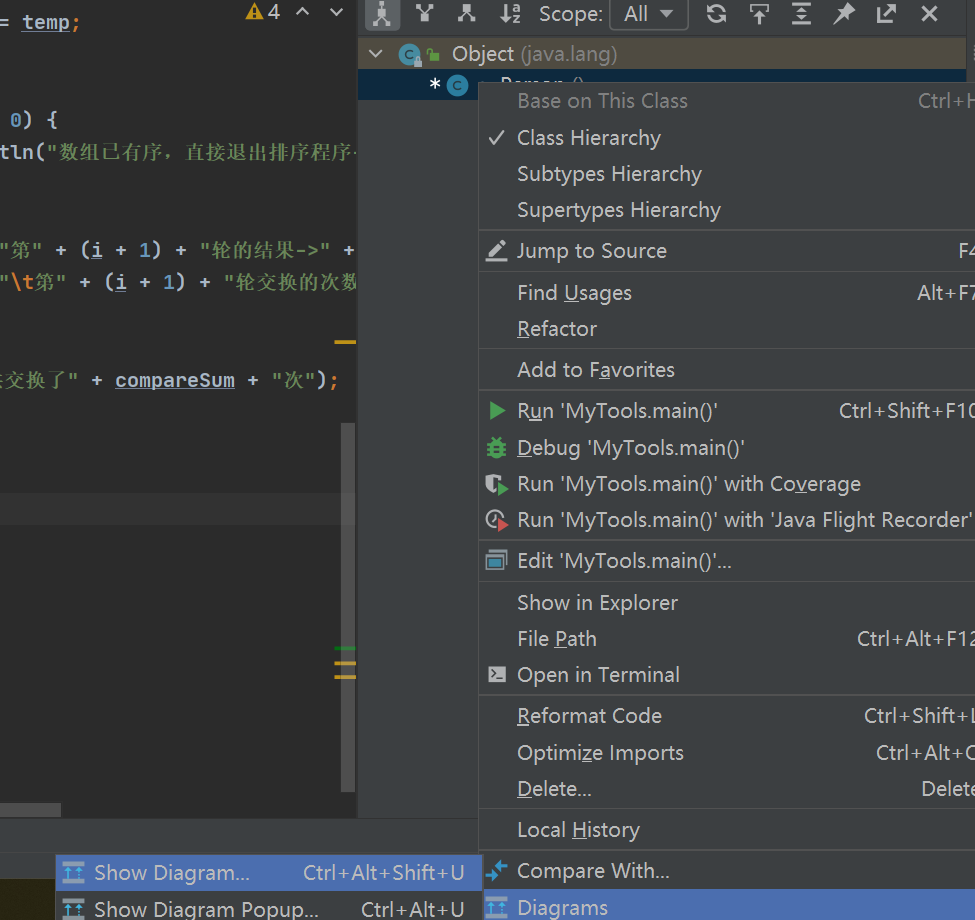Collapse the Object (java.lang) tree node

[376, 54]
